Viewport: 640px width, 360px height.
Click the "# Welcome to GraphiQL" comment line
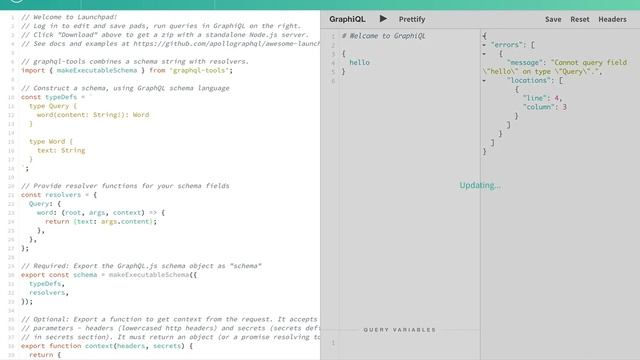pos(383,36)
